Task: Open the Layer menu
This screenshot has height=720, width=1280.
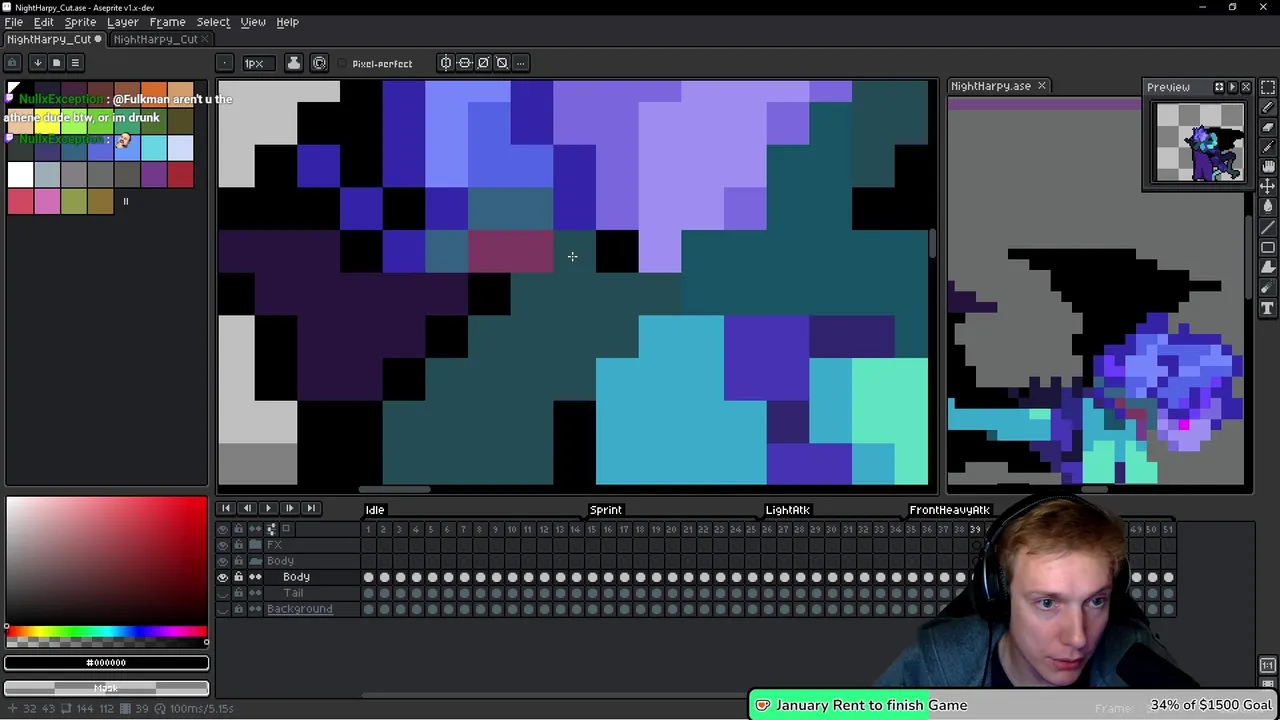Action: pos(123,22)
